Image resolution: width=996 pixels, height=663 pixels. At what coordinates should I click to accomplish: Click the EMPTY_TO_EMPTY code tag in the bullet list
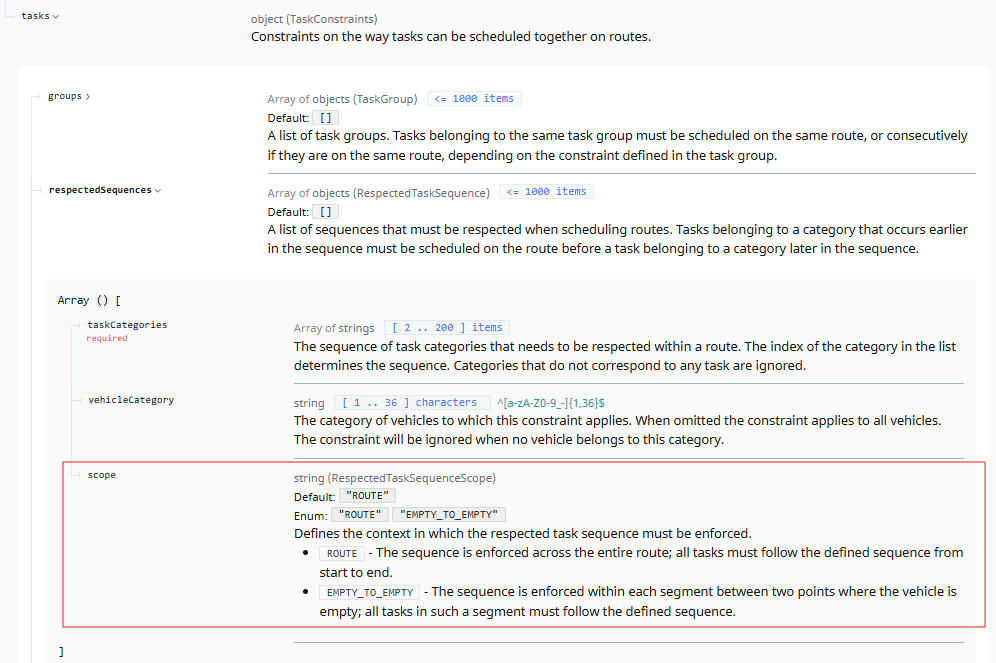point(370,592)
